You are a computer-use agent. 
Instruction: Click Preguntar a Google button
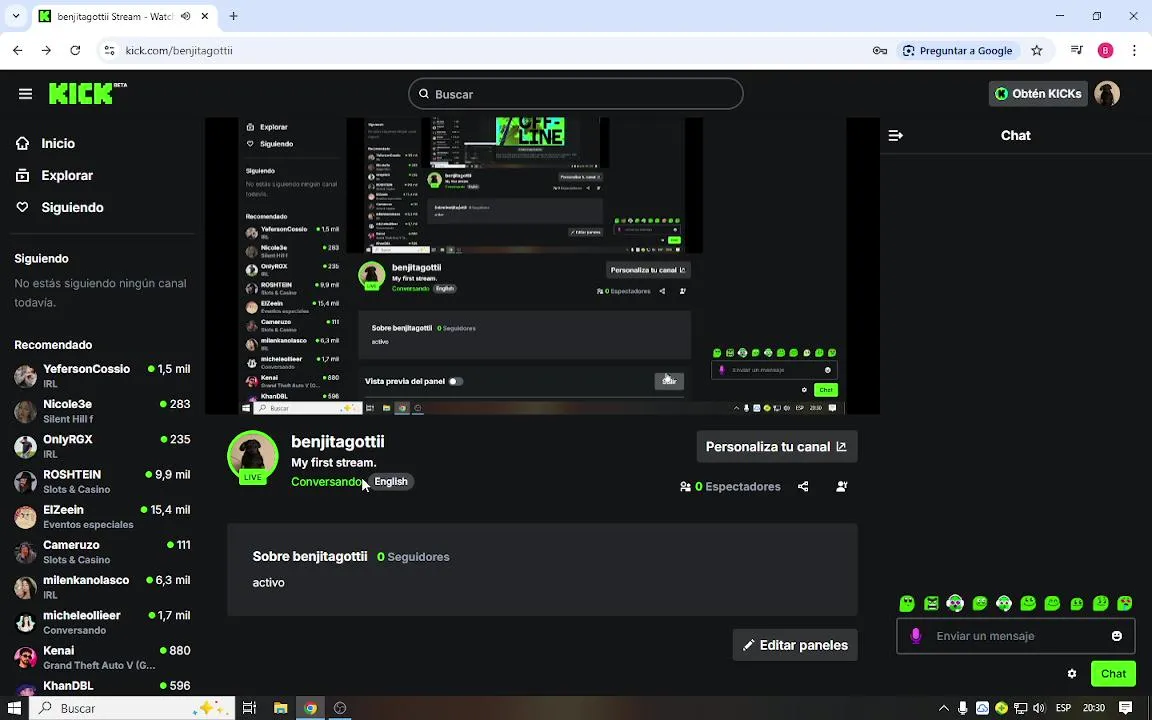click(x=957, y=51)
